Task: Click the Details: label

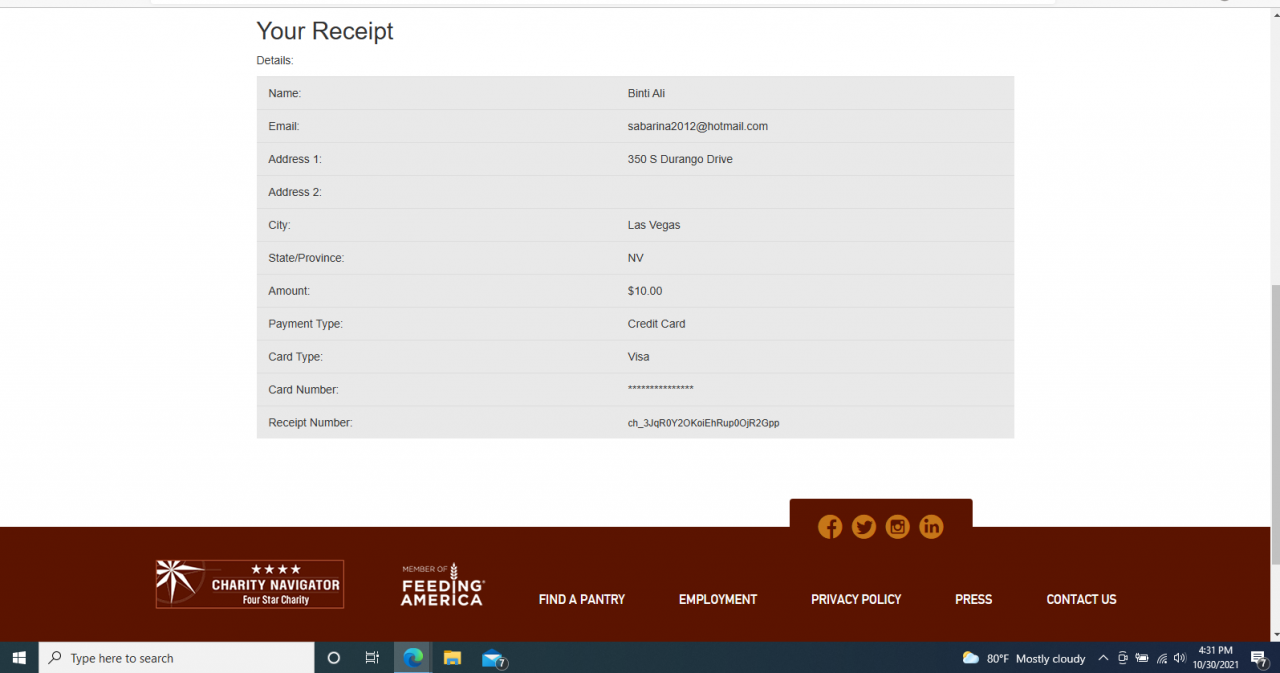Action: (275, 60)
